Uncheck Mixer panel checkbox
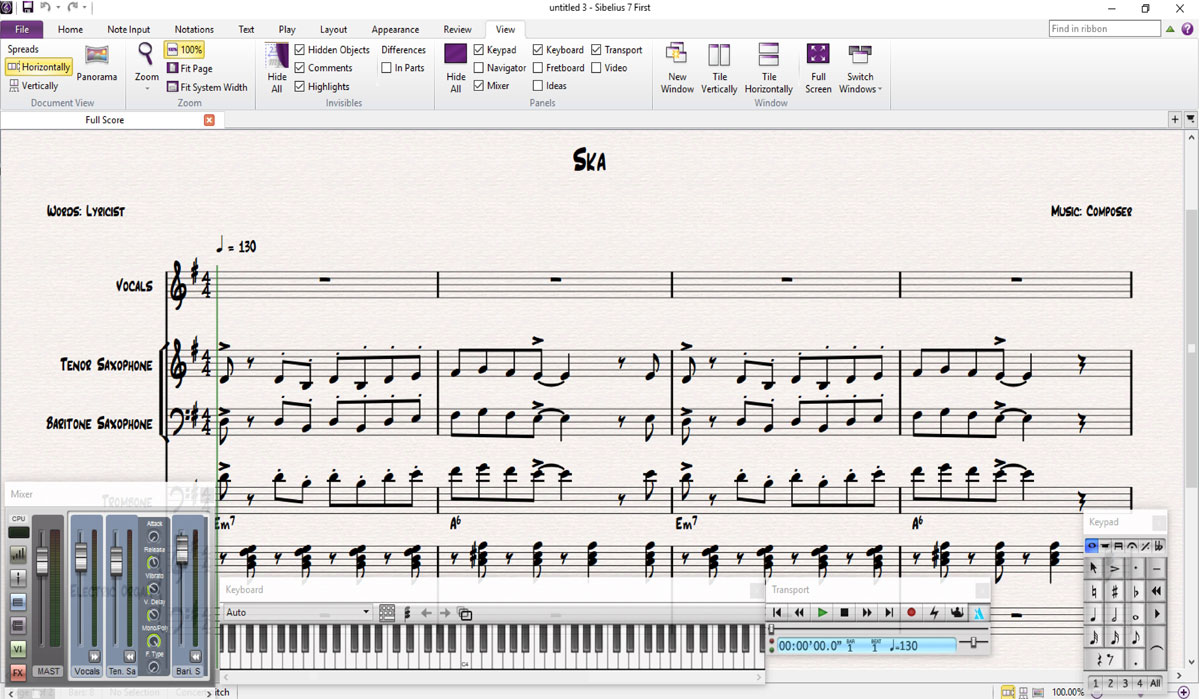 478,86
